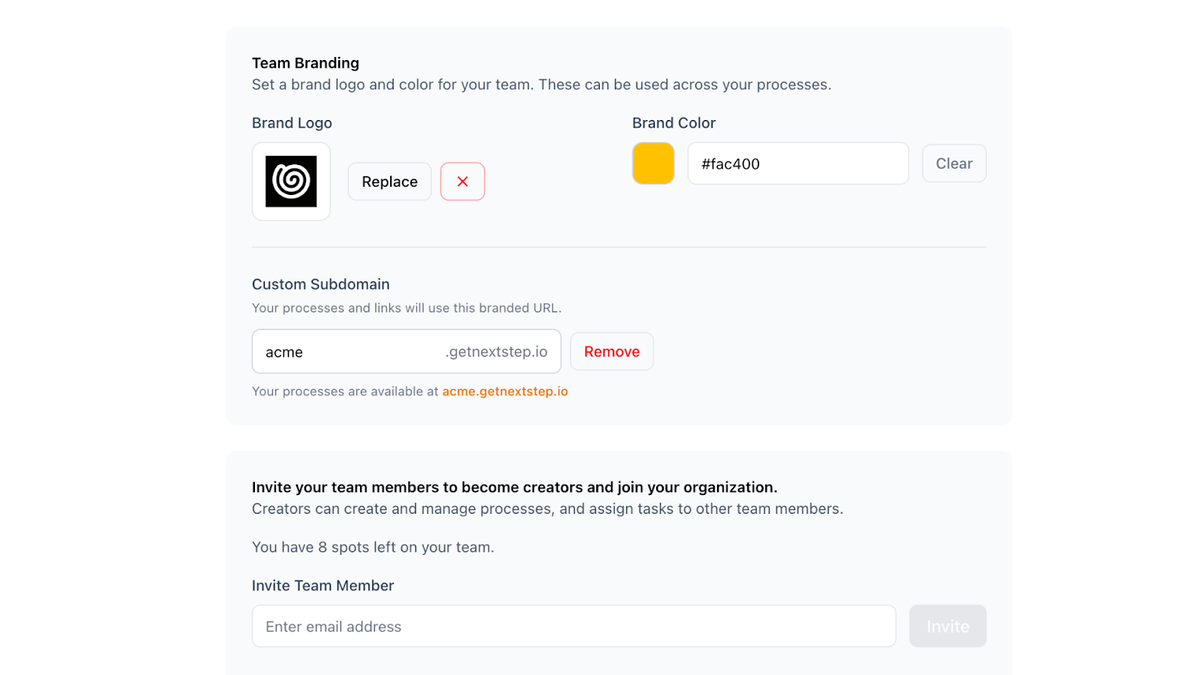Click the Brand Logo label
Screen dimensions: 1200x675
tap(291, 122)
